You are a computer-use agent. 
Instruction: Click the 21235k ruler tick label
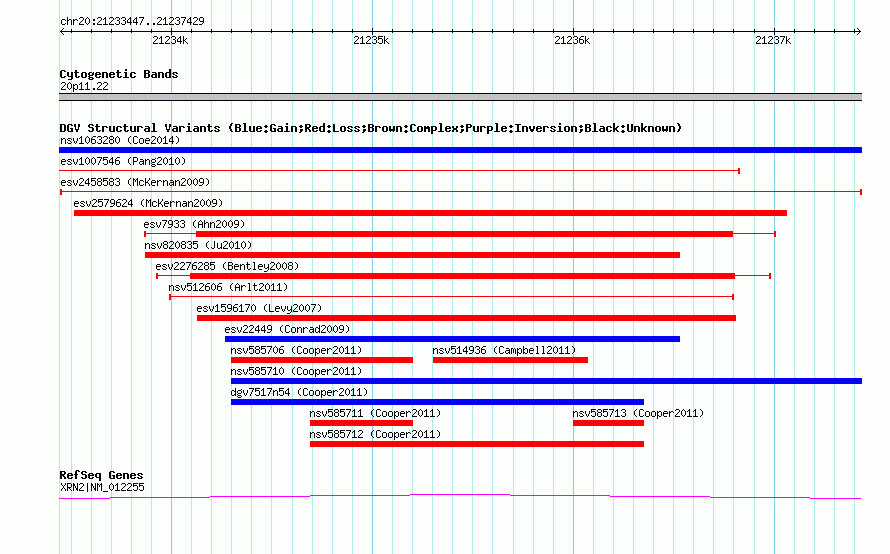point(371,40)
